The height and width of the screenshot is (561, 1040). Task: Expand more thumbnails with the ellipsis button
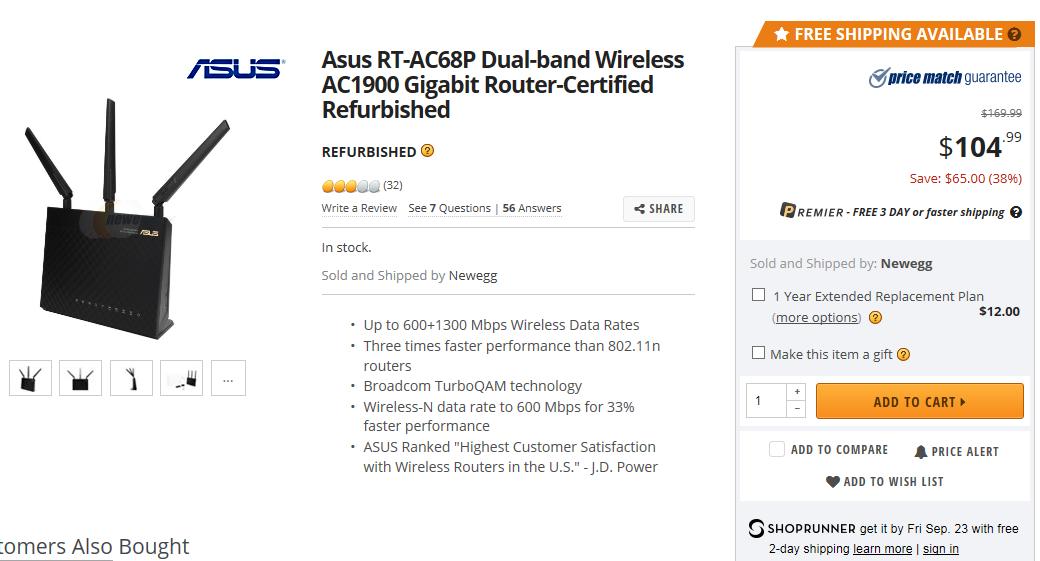[228, 379]
